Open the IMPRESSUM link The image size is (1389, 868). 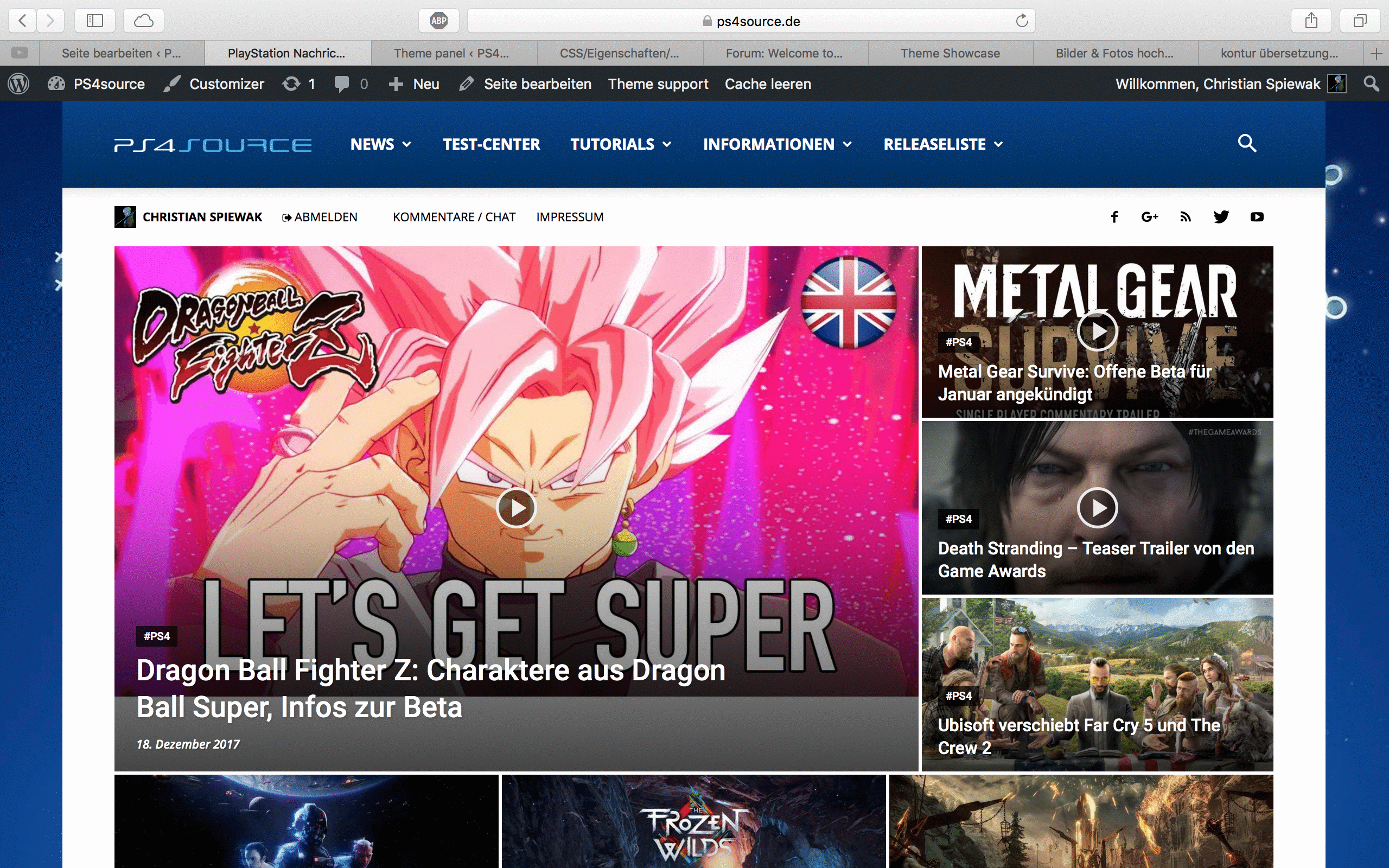[x=570, y=217]
